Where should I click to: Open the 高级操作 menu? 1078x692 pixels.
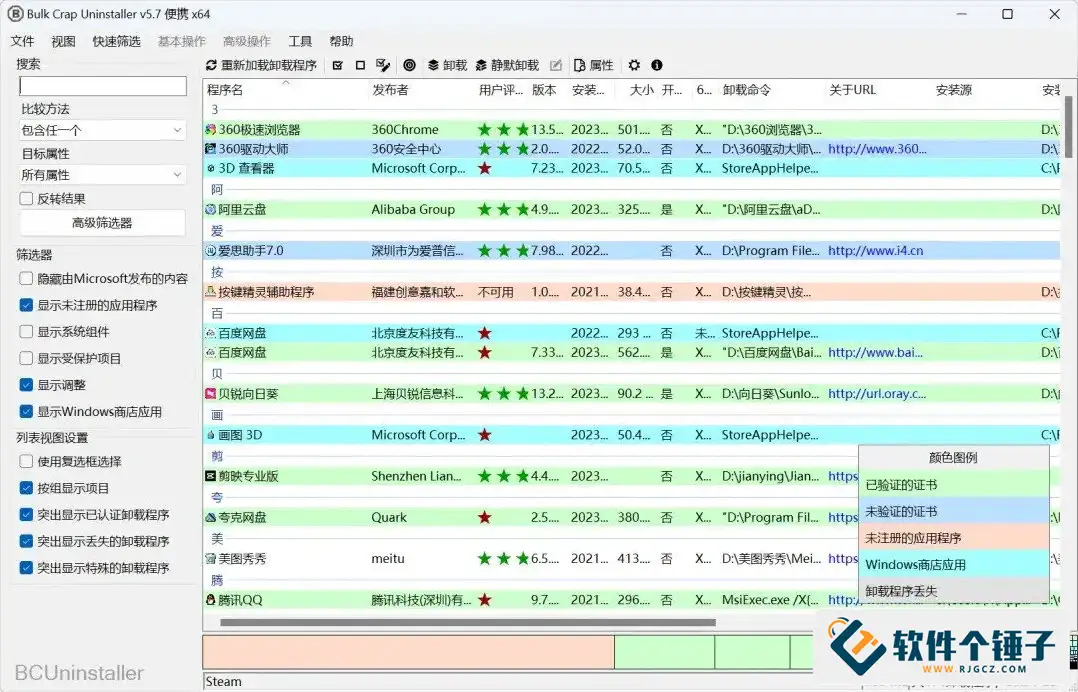coord(247,41)
